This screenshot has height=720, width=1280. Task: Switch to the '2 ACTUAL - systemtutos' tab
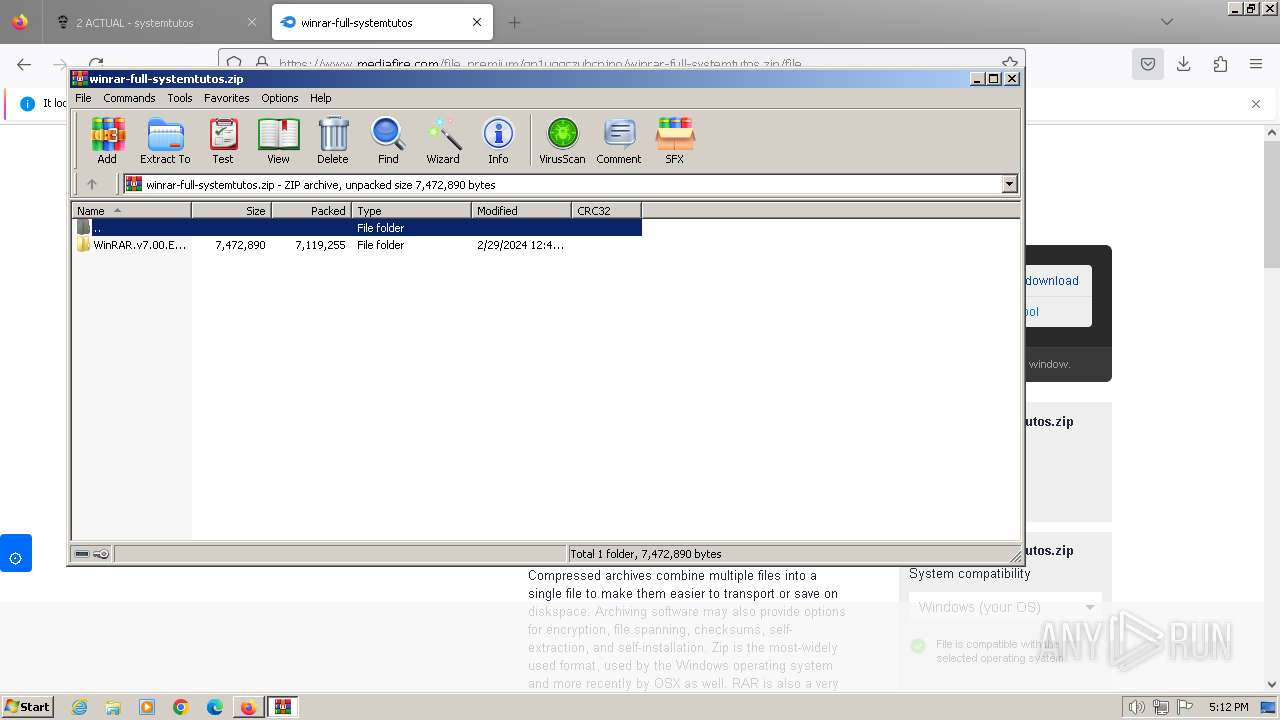155,22
